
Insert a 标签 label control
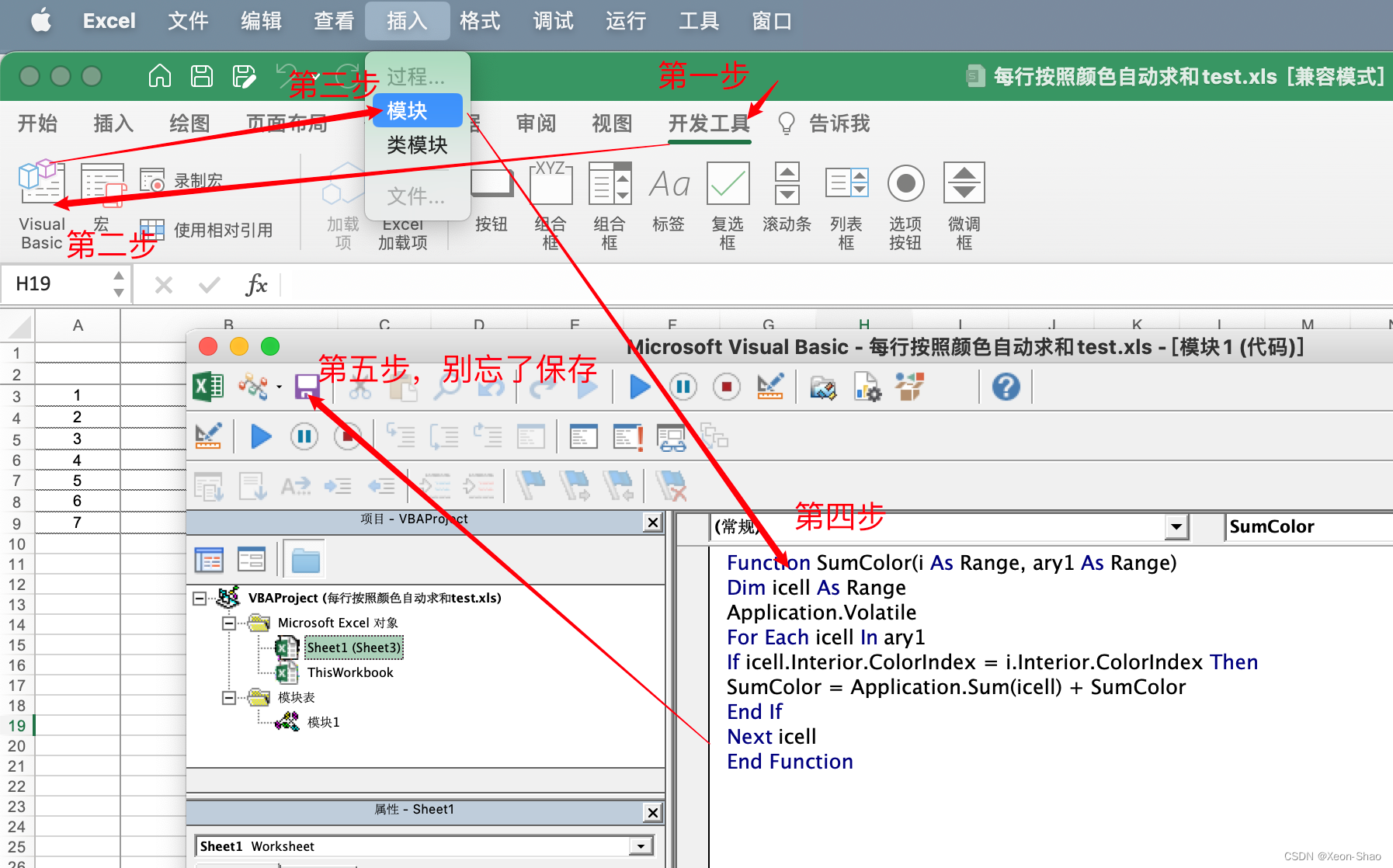(669, 198)
